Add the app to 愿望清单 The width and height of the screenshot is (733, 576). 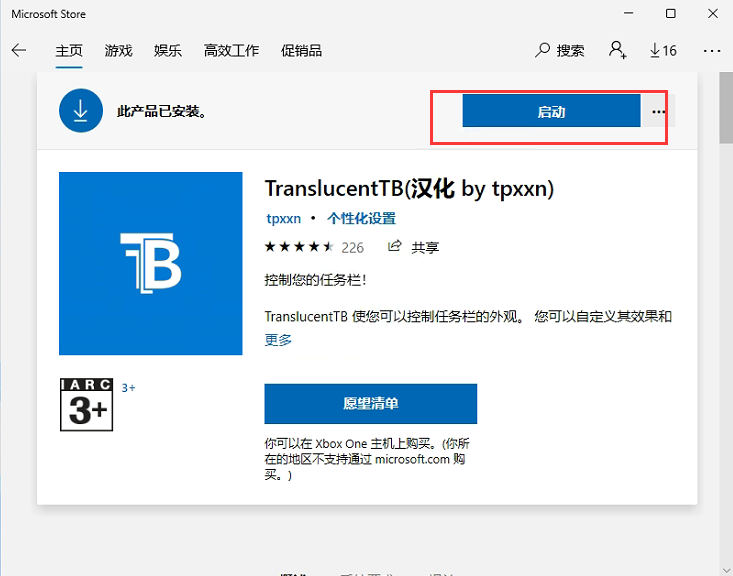(x=371, y=404)
